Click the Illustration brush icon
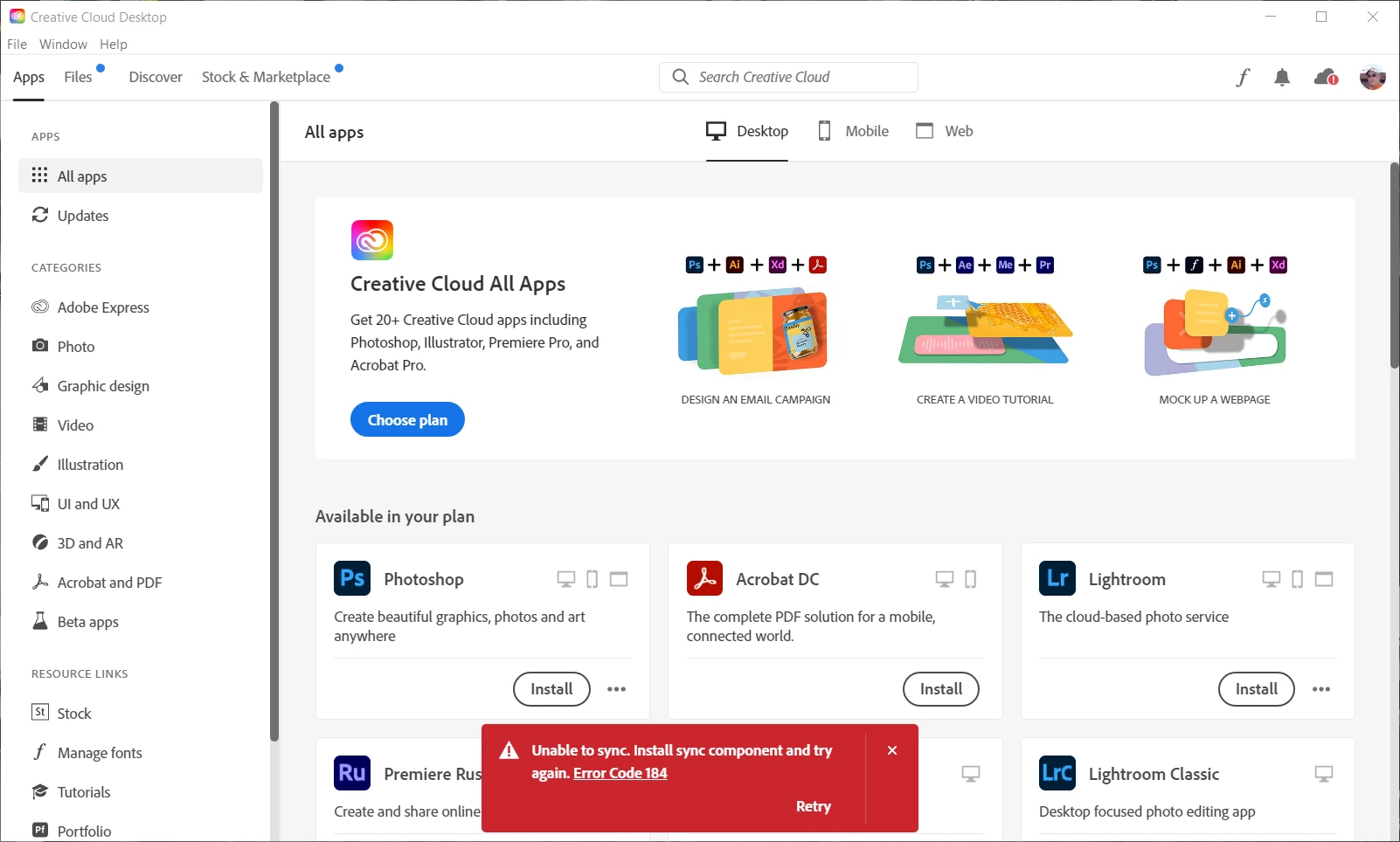 (39, 464)
